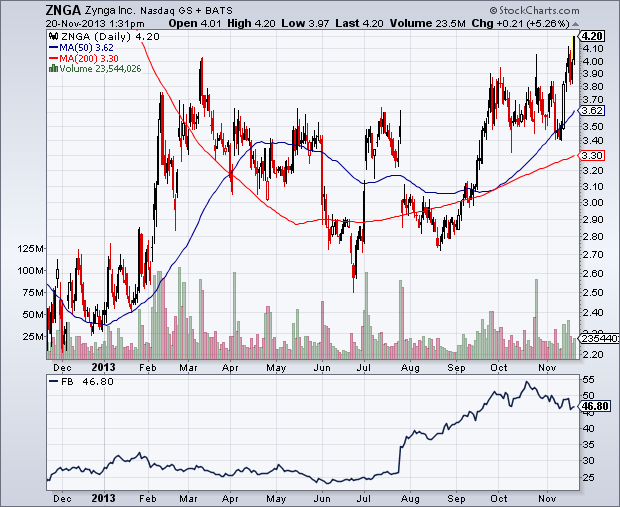
Task: Click the 3.20 price axis label
Action: pyautogui.click(x=593, y=171)
